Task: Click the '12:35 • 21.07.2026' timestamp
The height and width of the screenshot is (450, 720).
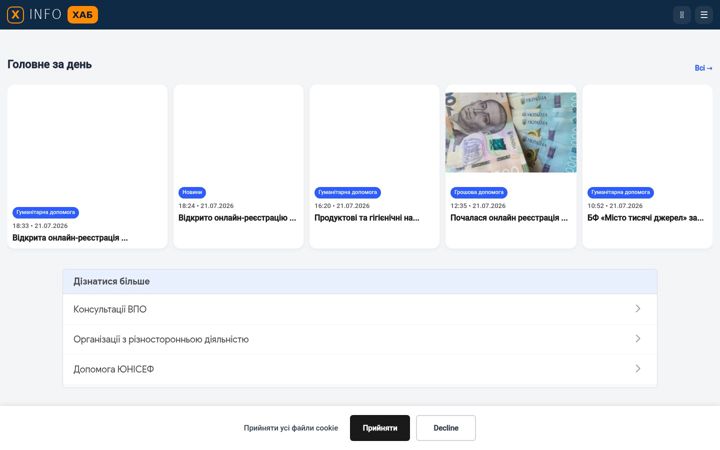Action: point(478,206)
